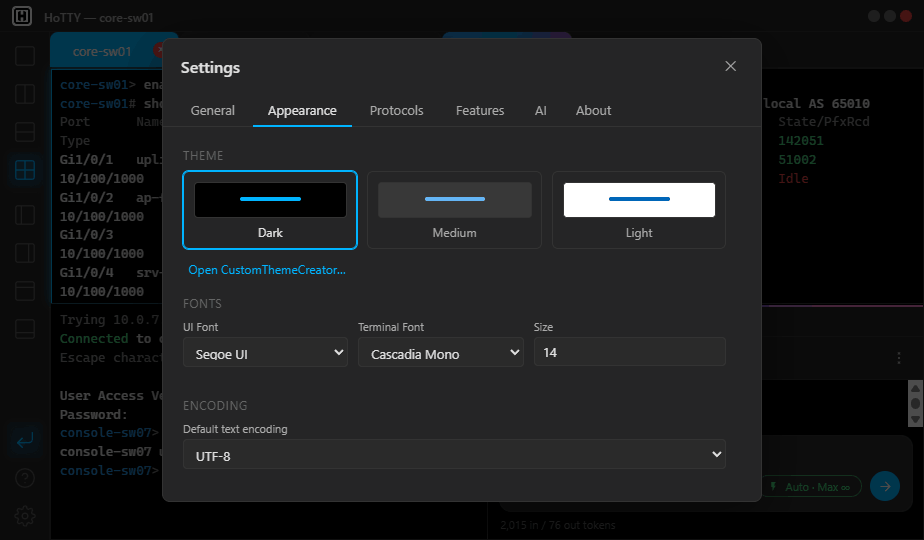Click the Settings dialog title
The image size is (924, 540).
210,68
